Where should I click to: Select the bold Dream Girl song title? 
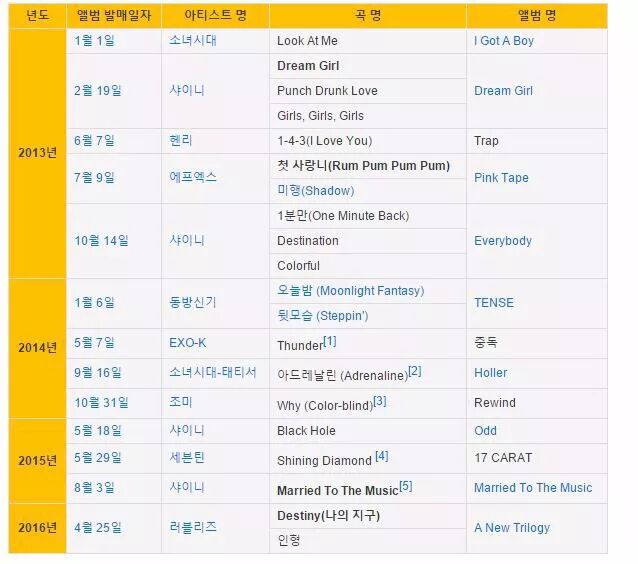pos(308,66)
